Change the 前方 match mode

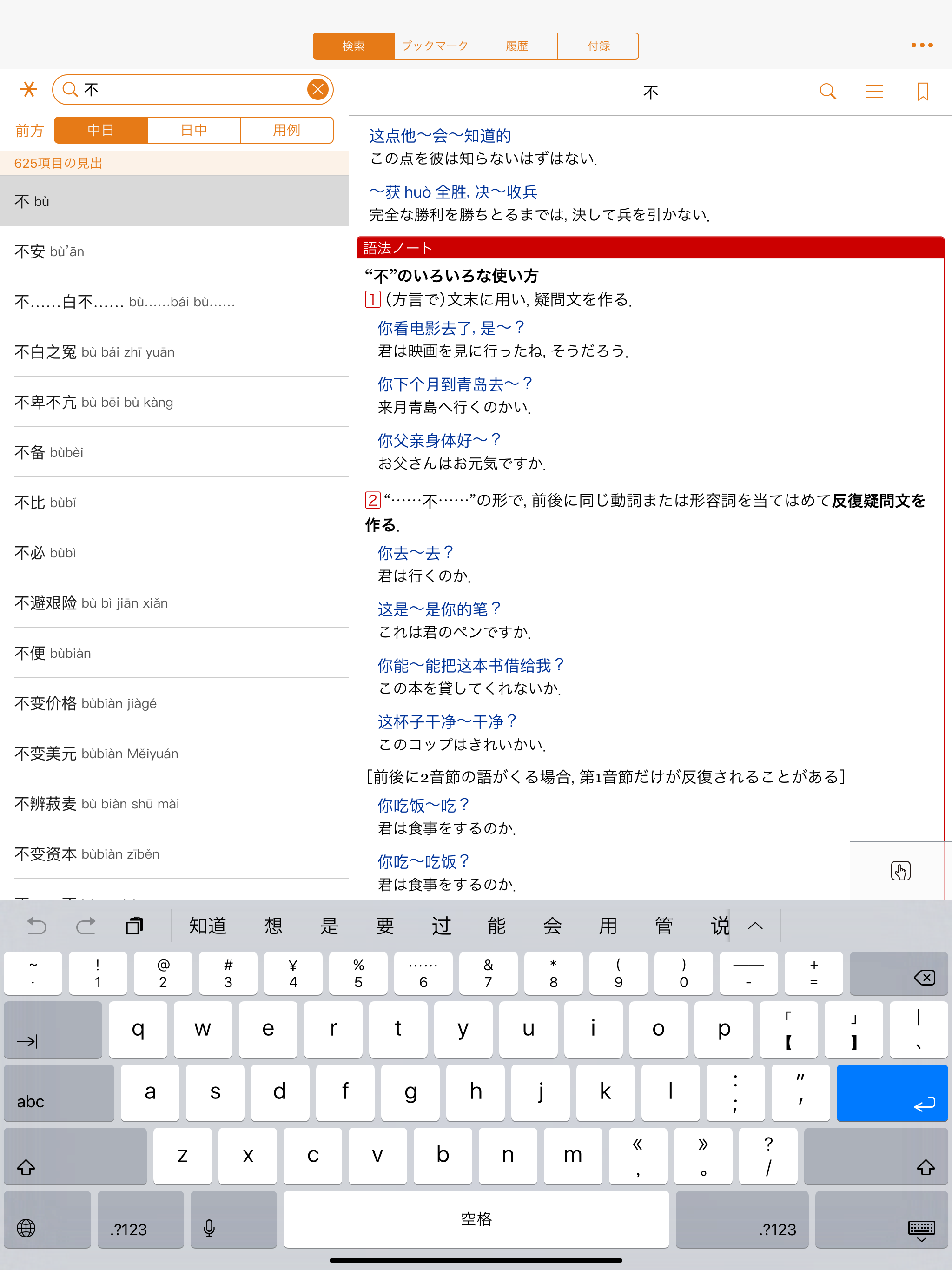tap(29, 131)
